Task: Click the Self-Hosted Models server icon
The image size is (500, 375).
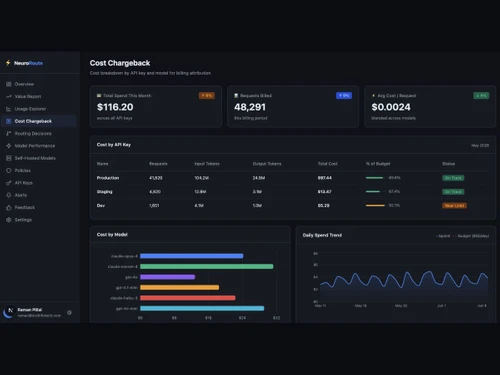Action: (9, 158)
